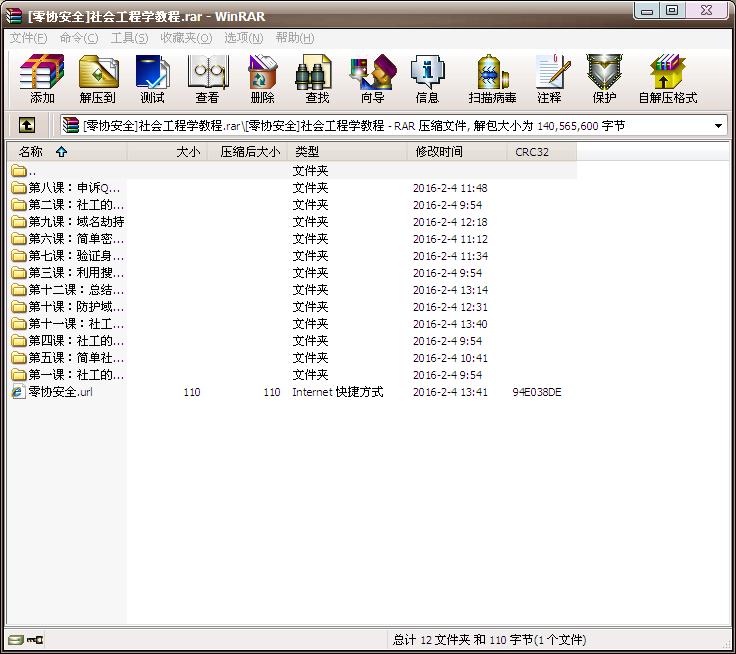
Task: Click the key icon in status bar
Action: pos(35,639)
